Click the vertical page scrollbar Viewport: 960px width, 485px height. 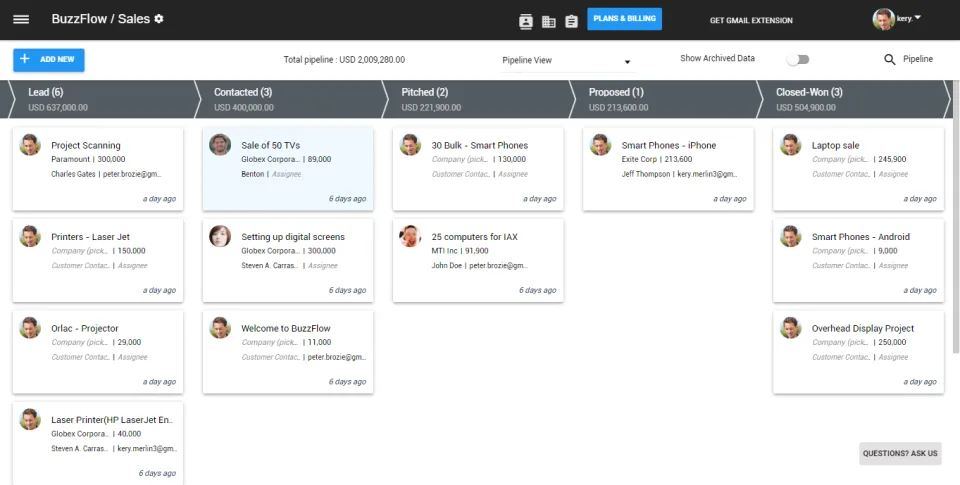coord(956,217)
